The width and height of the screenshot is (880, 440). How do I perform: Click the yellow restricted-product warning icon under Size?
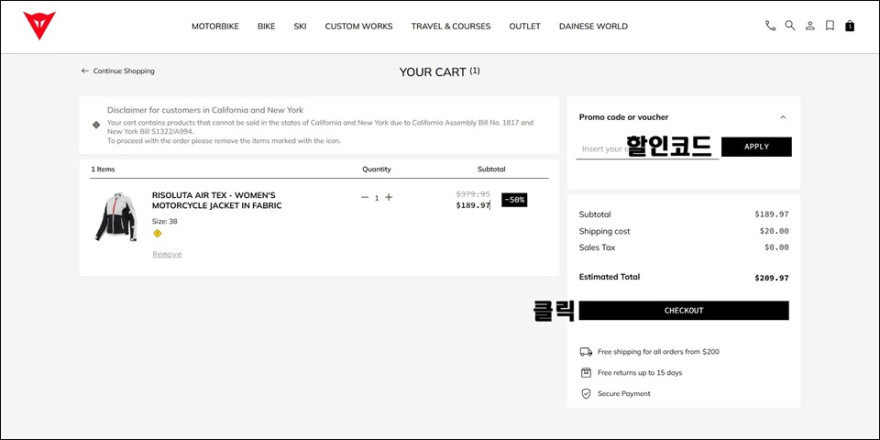pos(157,233)
